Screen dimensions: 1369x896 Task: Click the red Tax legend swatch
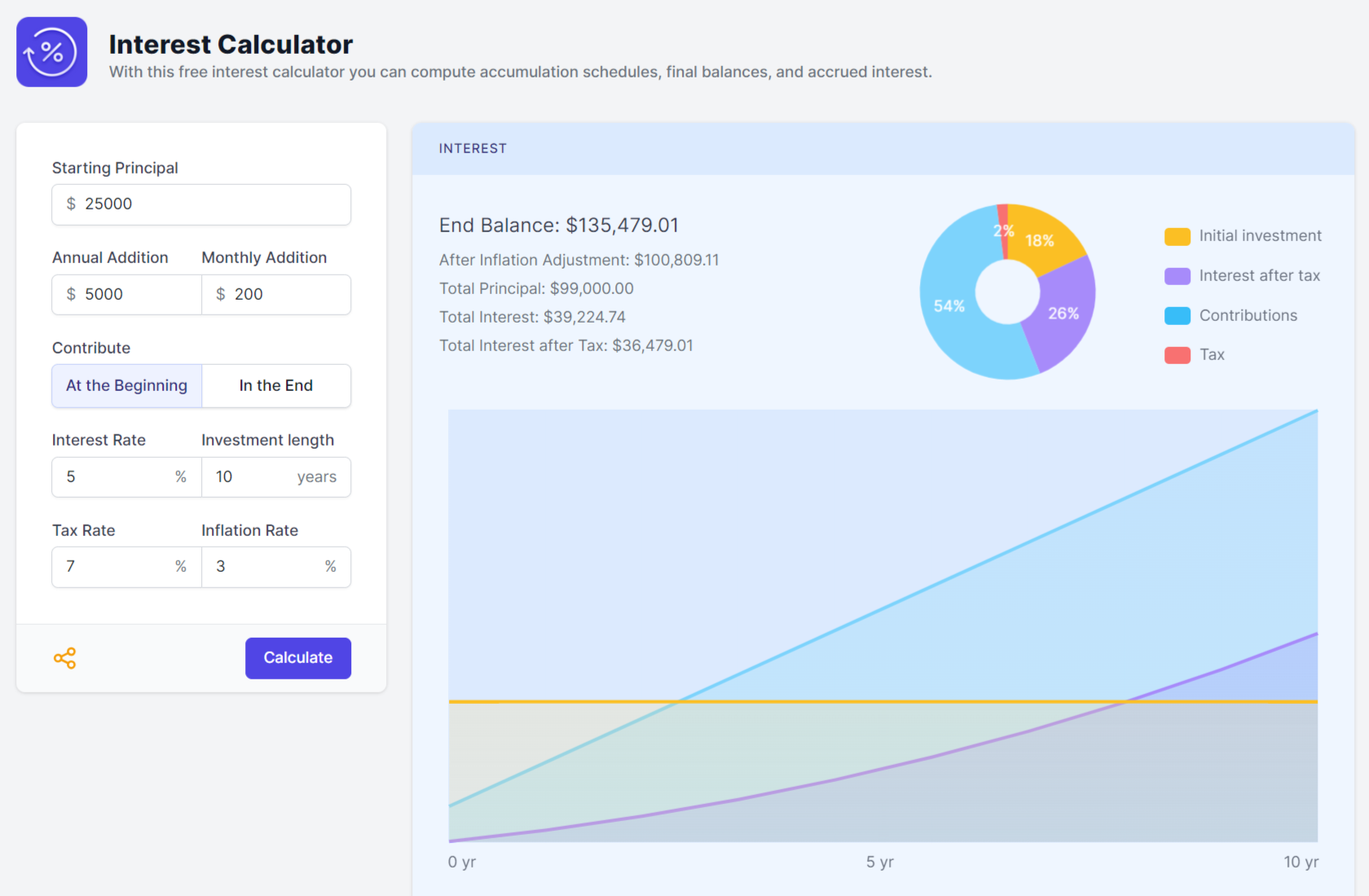click(1177, 355)
